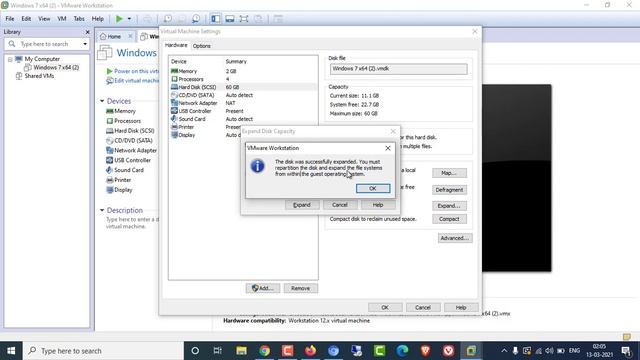Select Network Adapter in settings device list

(x=243, y=103)
